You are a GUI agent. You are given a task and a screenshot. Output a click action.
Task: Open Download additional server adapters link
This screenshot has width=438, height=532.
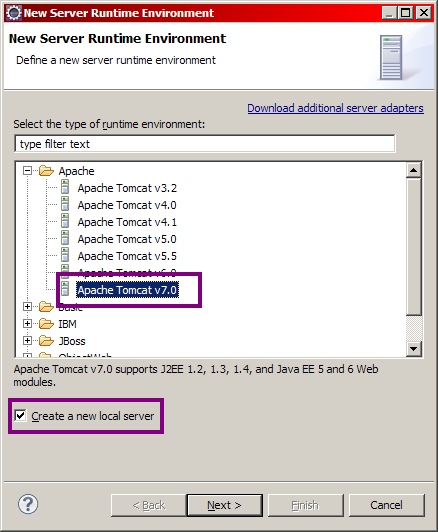[x=335, y=108]
